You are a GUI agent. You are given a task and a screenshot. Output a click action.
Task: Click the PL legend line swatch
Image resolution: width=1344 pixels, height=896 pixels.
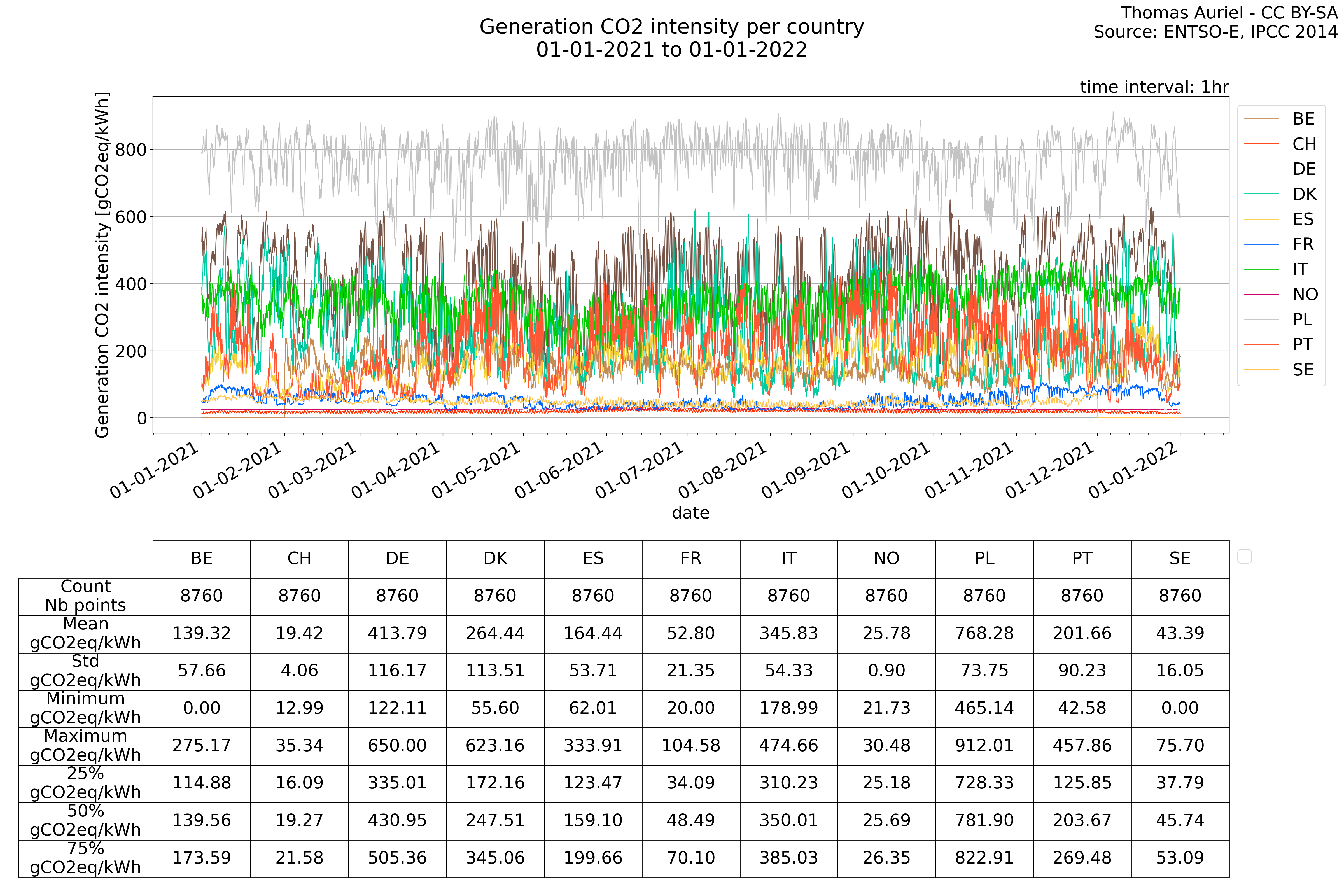1261,319
